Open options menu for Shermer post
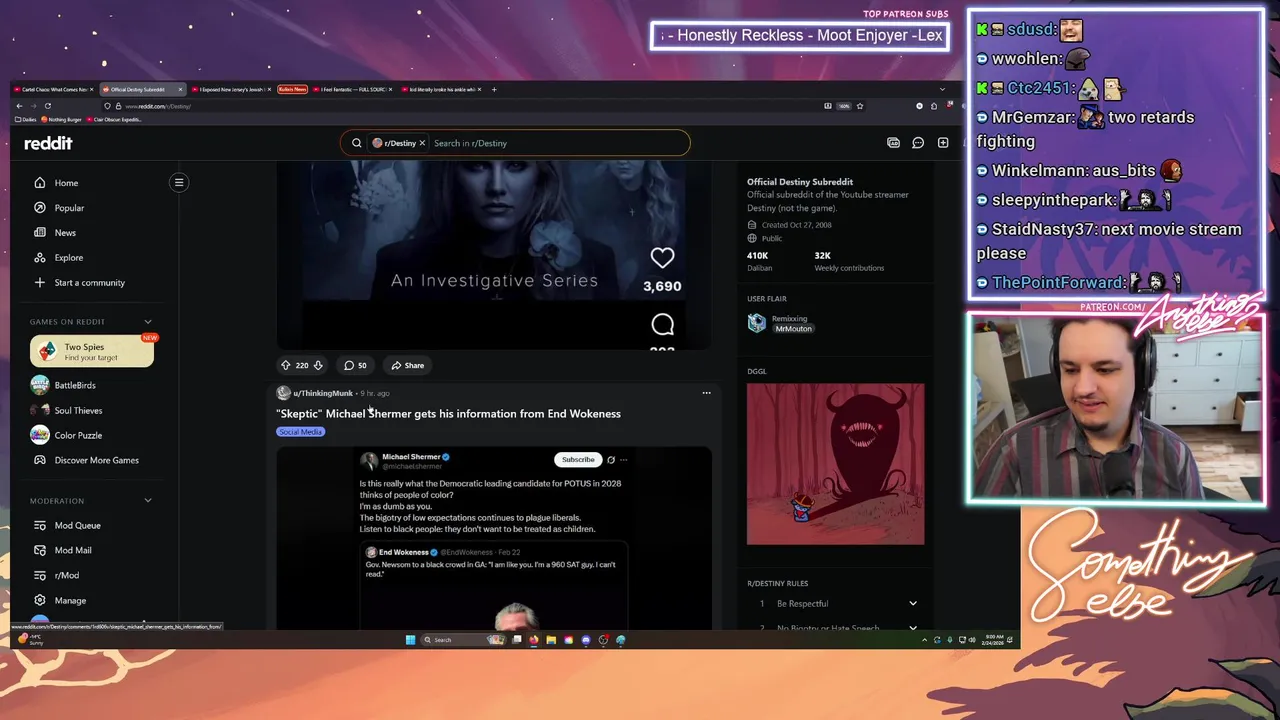This screenshot has height=720, width=1280. click(x=706, y=393)
